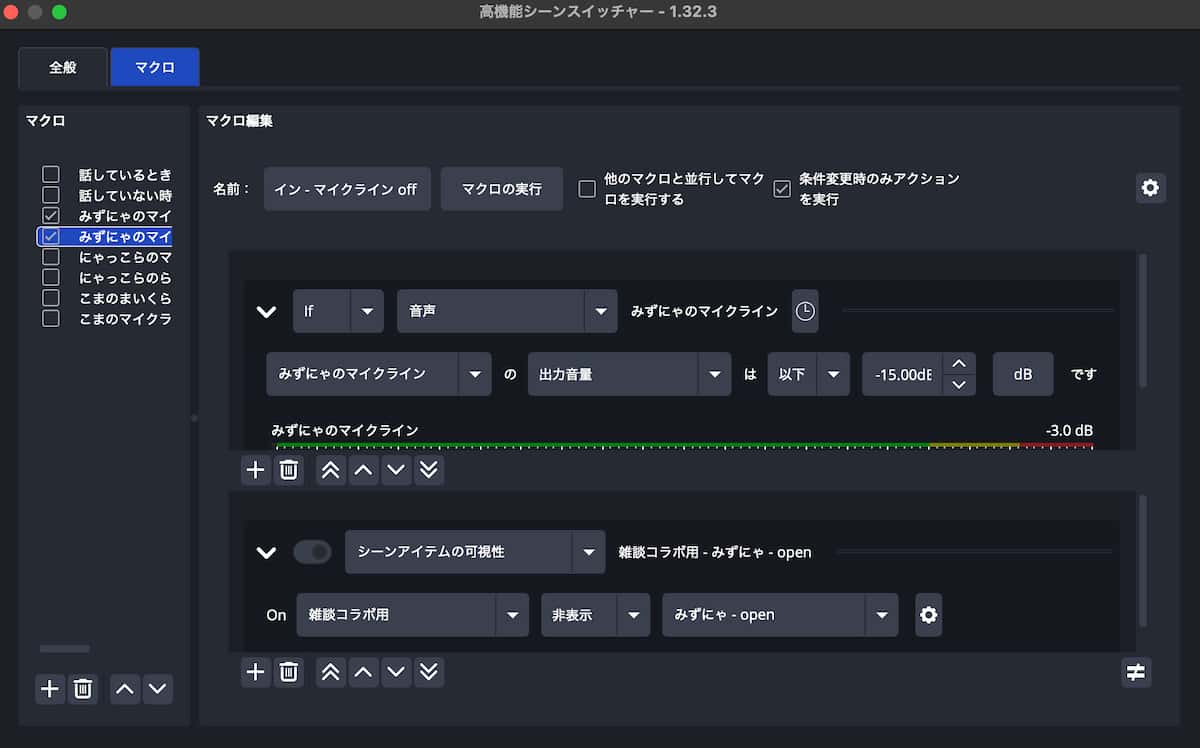Click the dB unit button
Image resolution: width=1200 pixels, height=748 pixels.
click(1022, 374)
